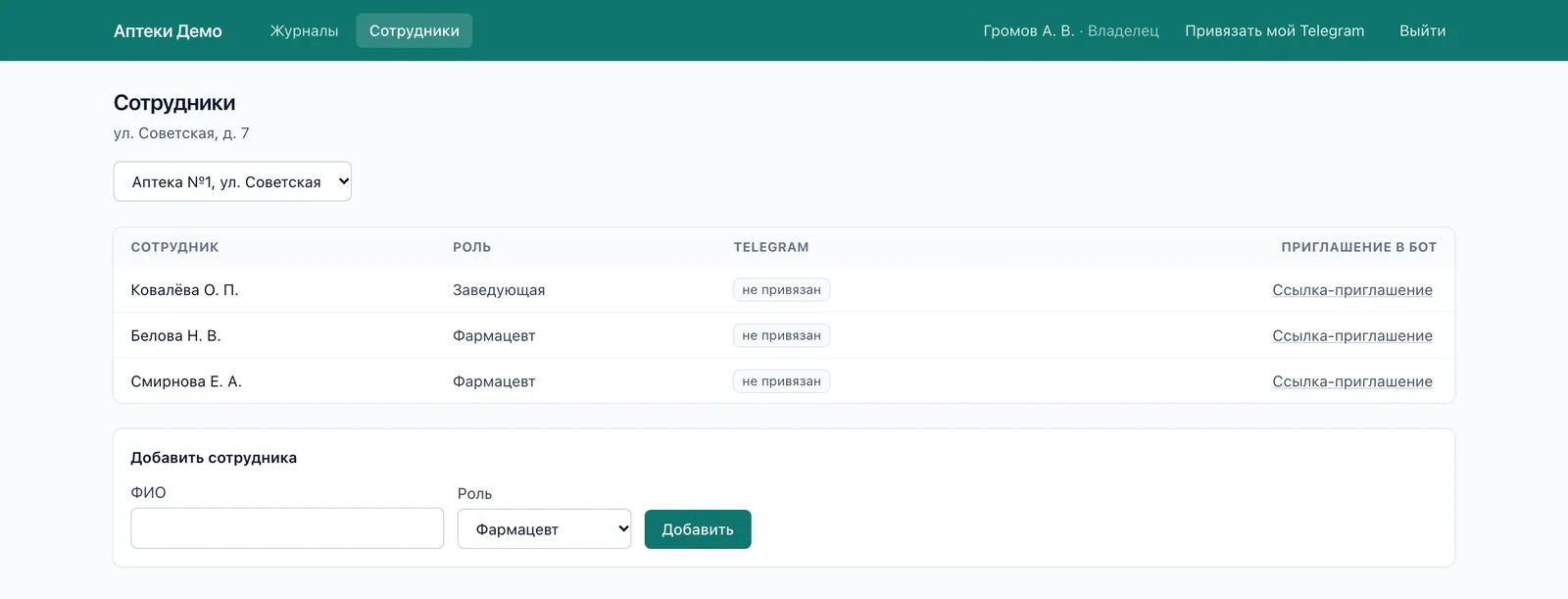
Task: Click the address ул. Советская, д. 7
Action: [181, 133]
